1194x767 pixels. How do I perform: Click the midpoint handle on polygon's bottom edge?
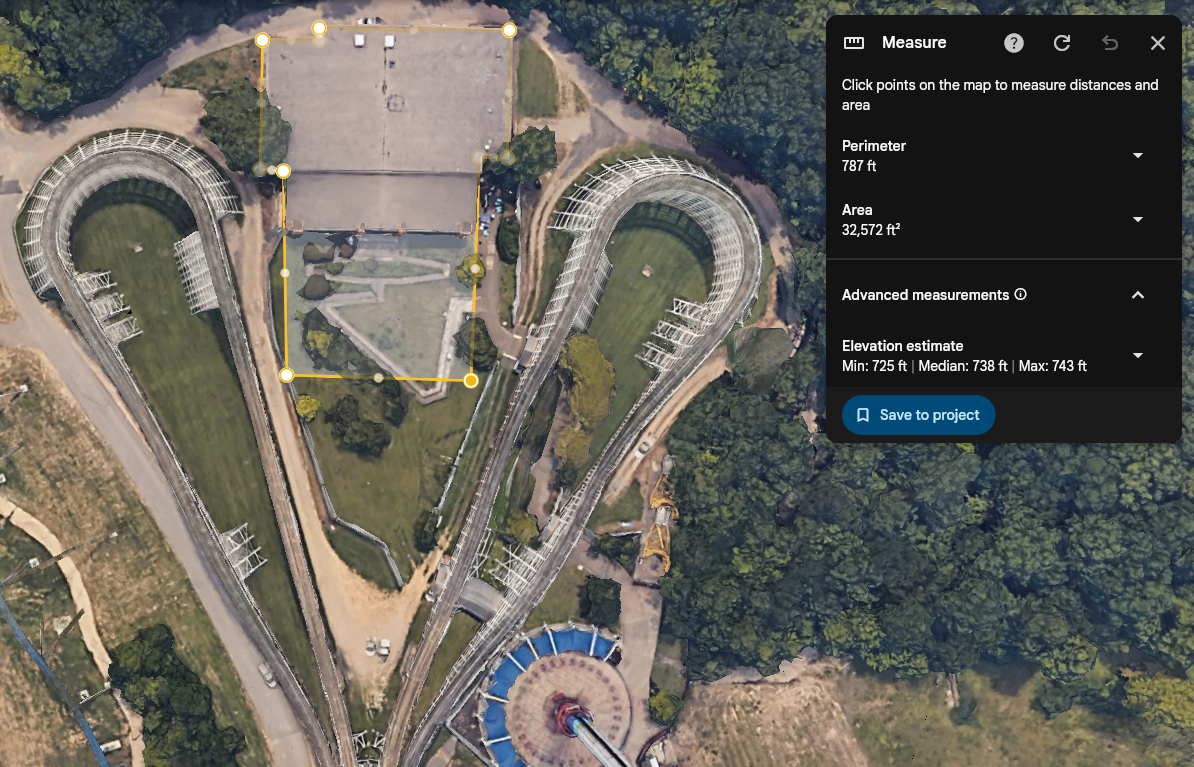coord(378,378)
